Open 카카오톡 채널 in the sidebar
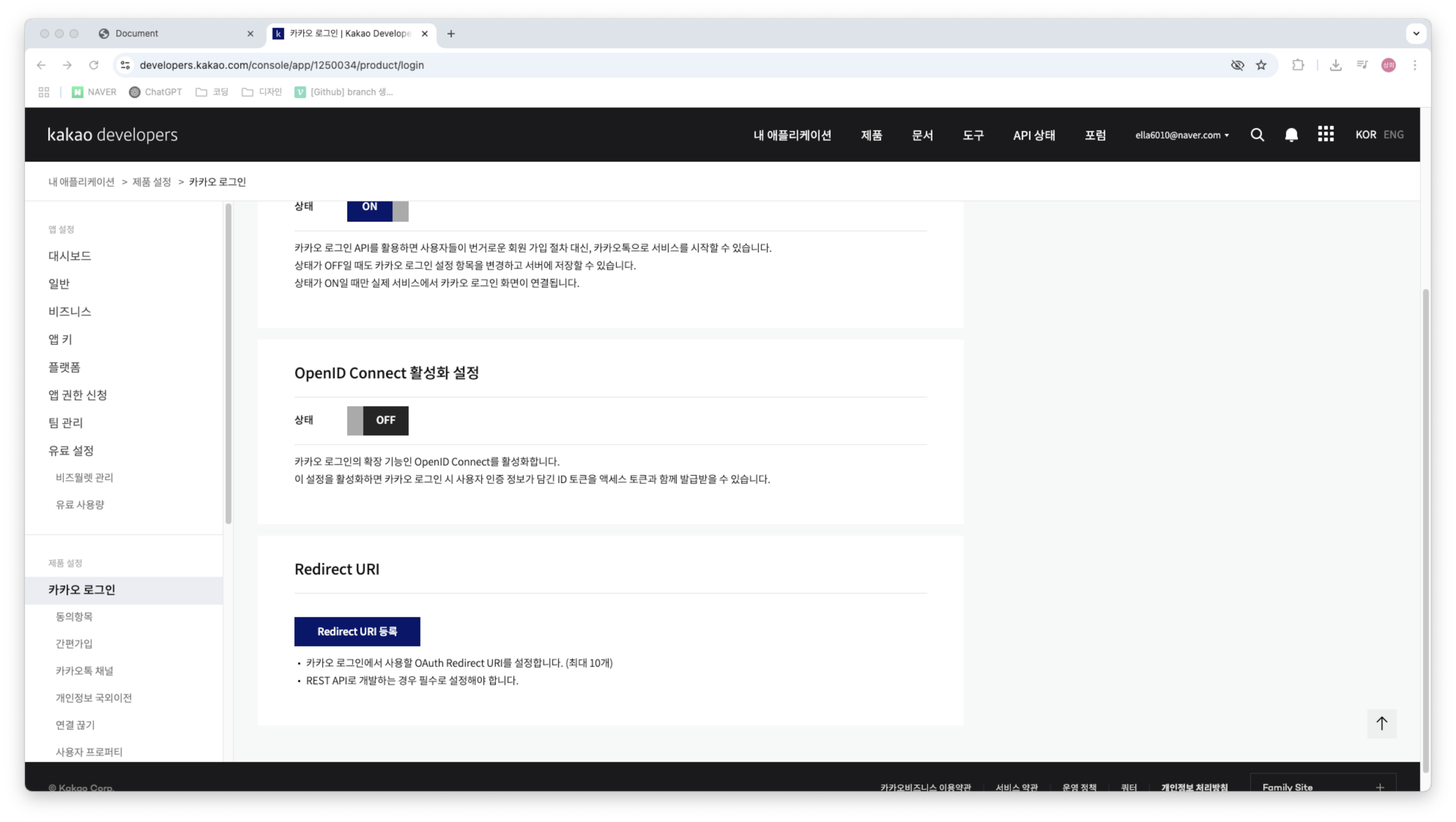The width and height of the screenshot is (1456, 822). pos(84,670)
